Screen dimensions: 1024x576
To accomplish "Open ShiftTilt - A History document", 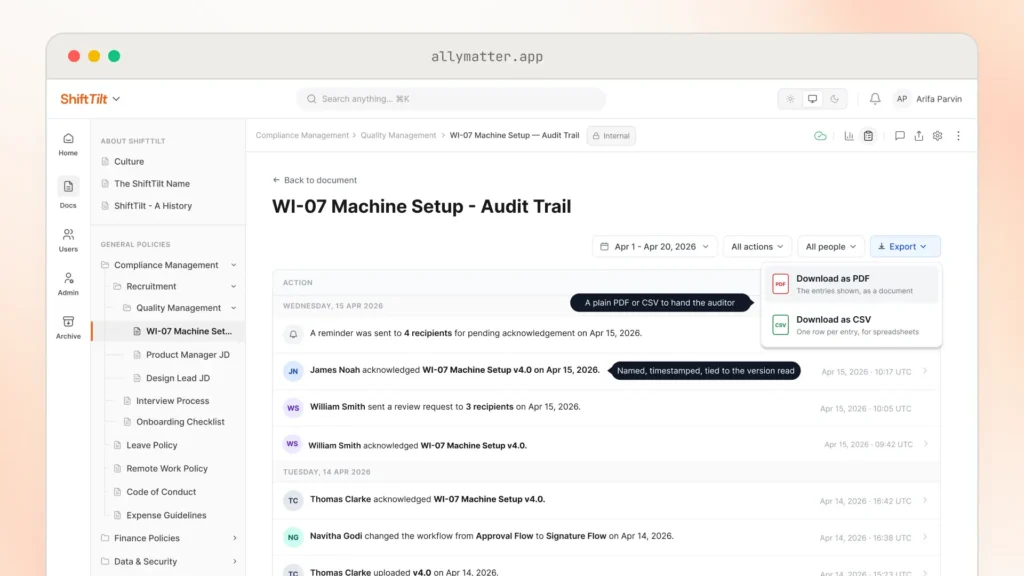I will click(153, 206).
